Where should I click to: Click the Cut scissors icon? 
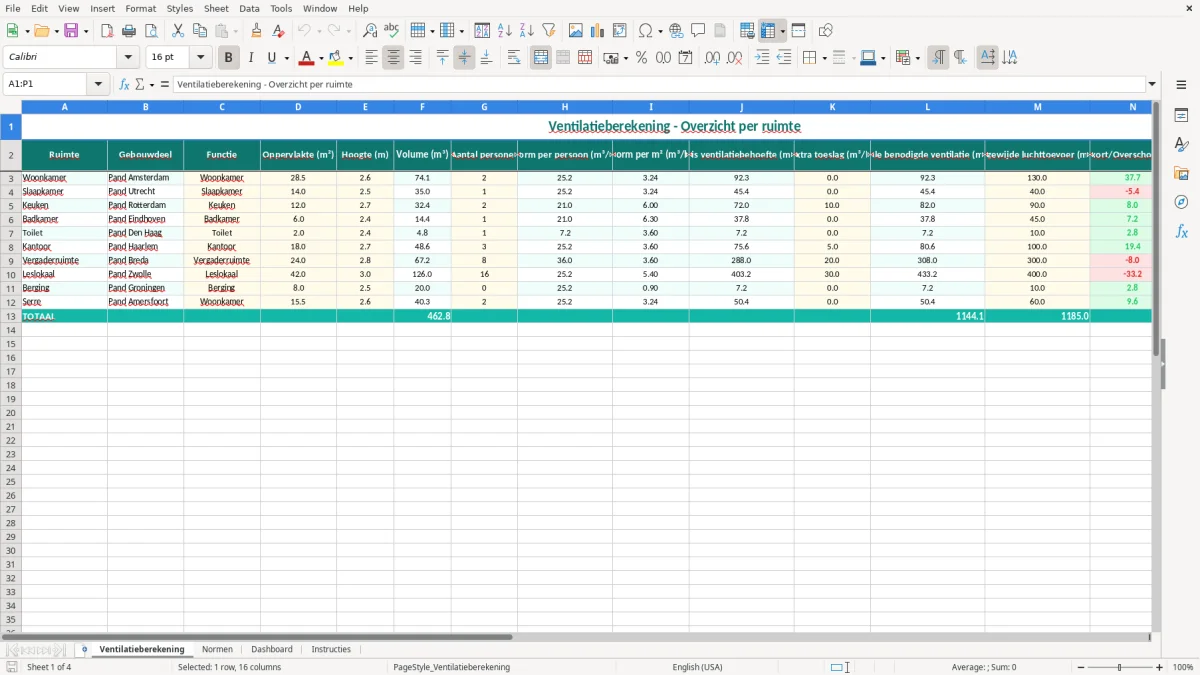[x=178, y=31]
